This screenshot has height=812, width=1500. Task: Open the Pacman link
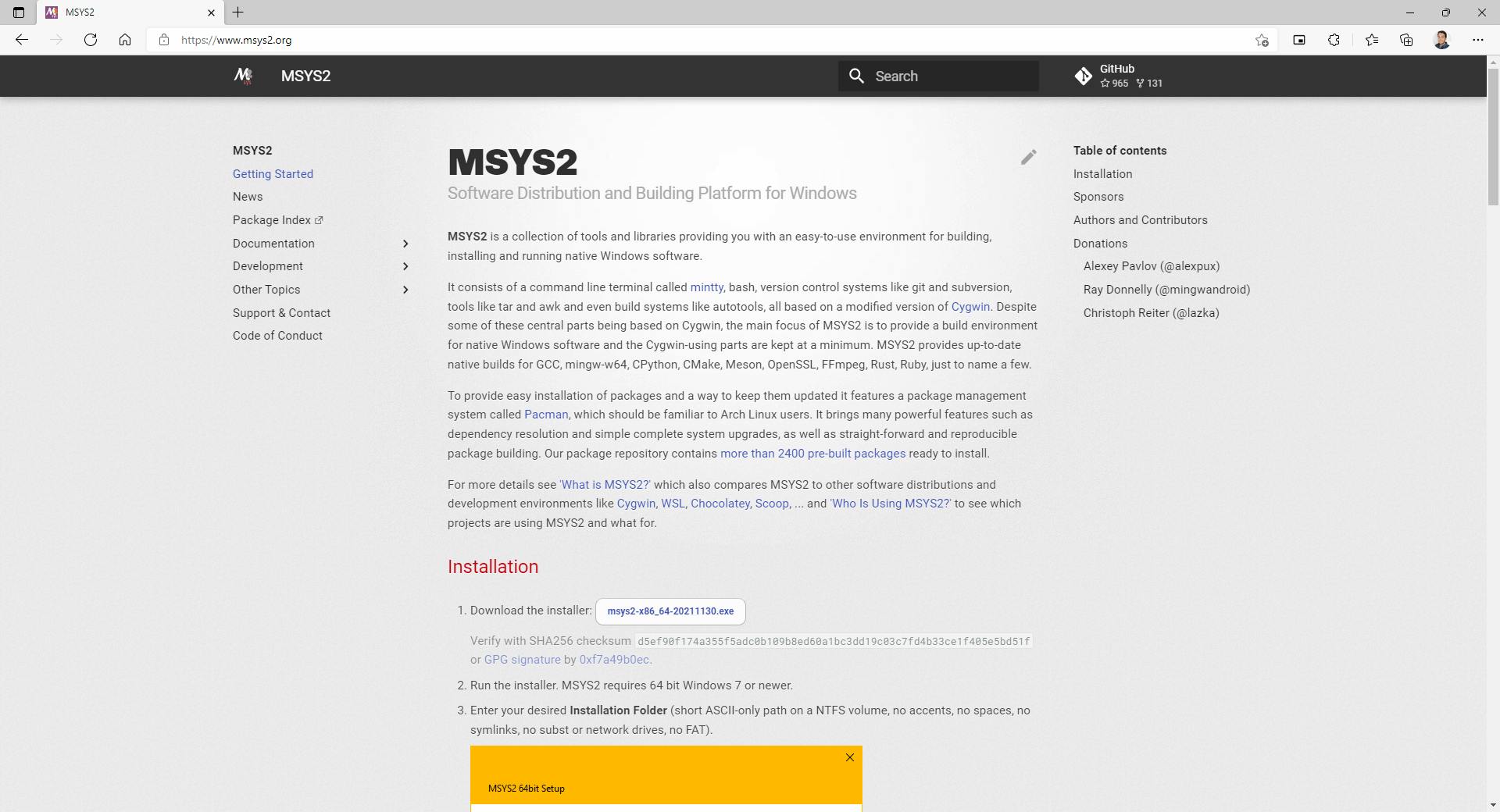click(546, 415)
